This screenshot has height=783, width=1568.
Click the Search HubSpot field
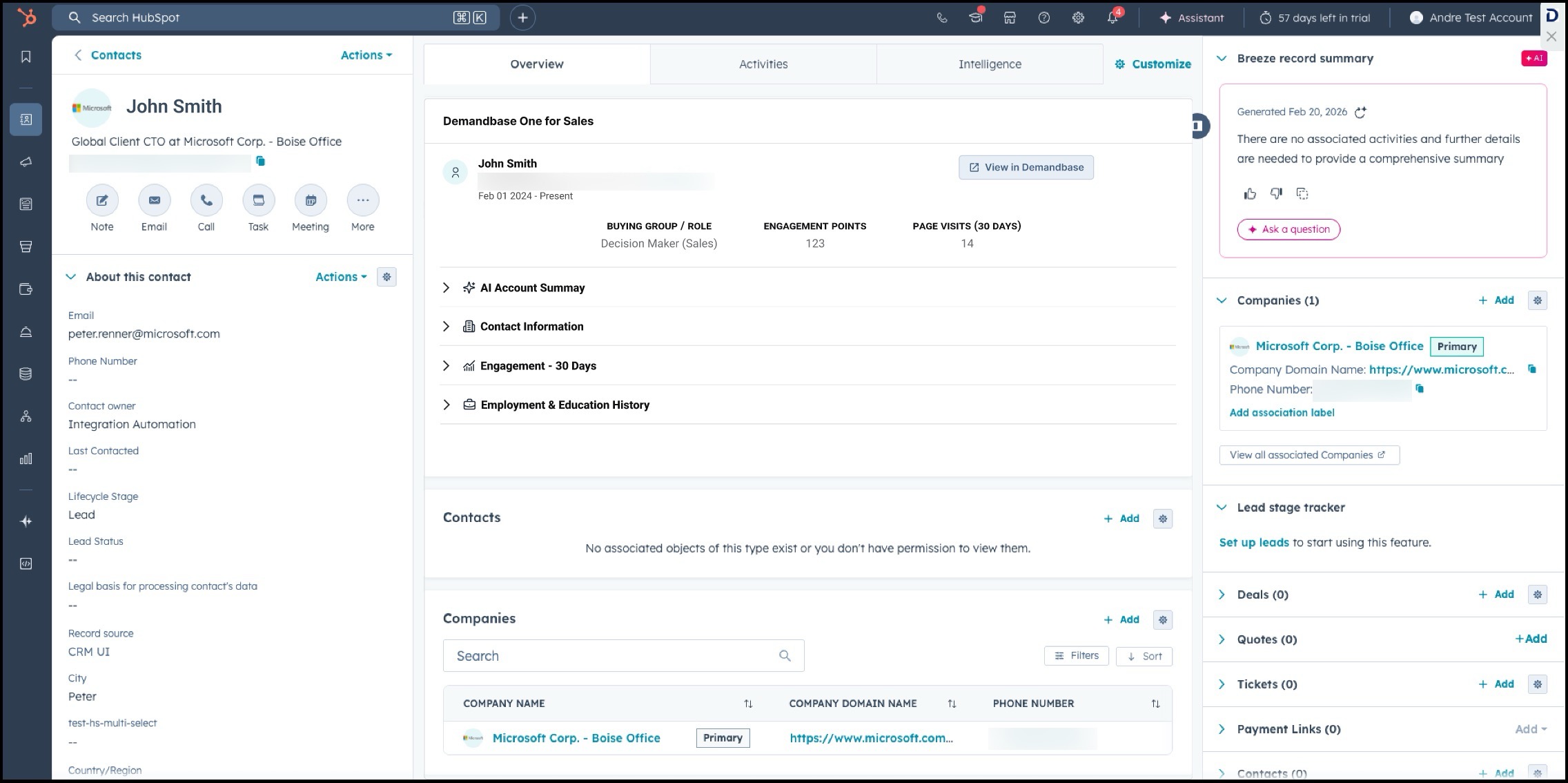(x=275, y=18)
